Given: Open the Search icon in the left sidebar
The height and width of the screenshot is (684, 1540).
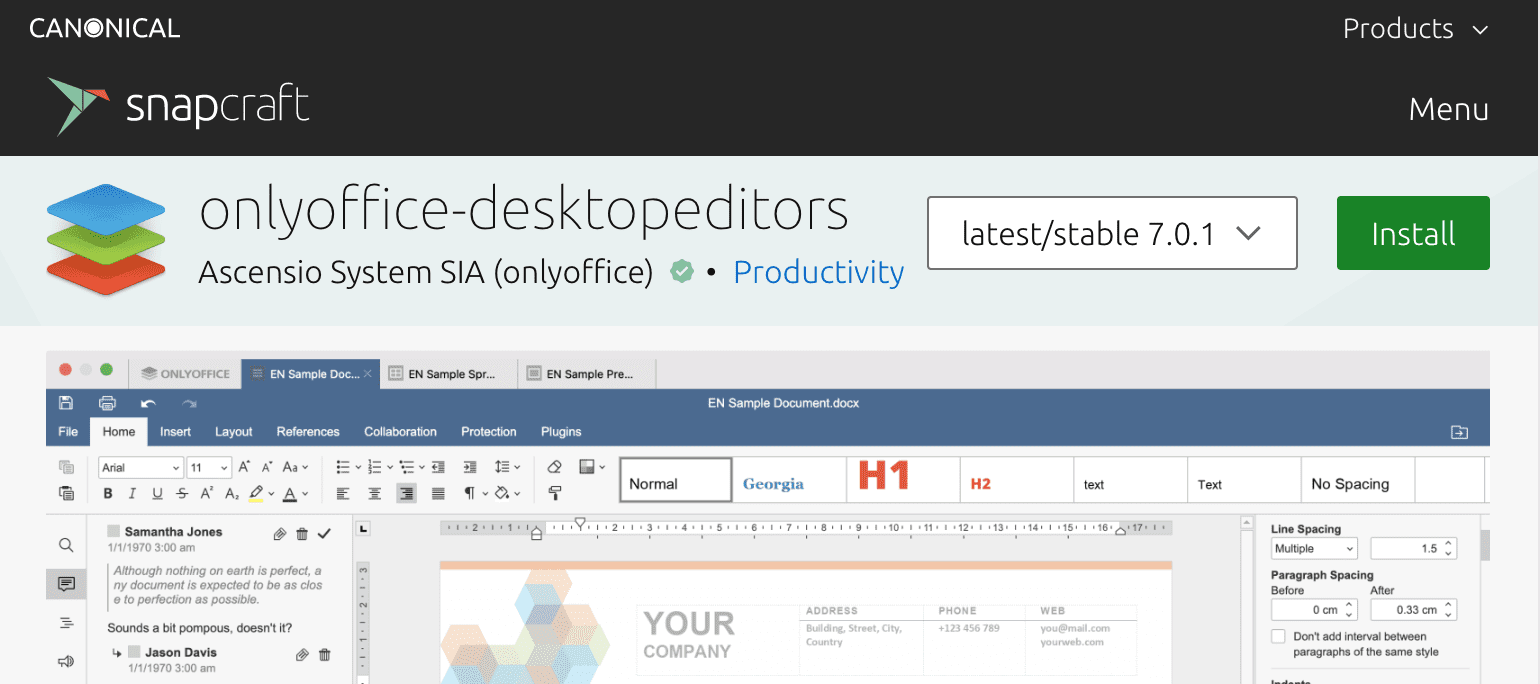Looking at the screenshot, I should 66,545.
